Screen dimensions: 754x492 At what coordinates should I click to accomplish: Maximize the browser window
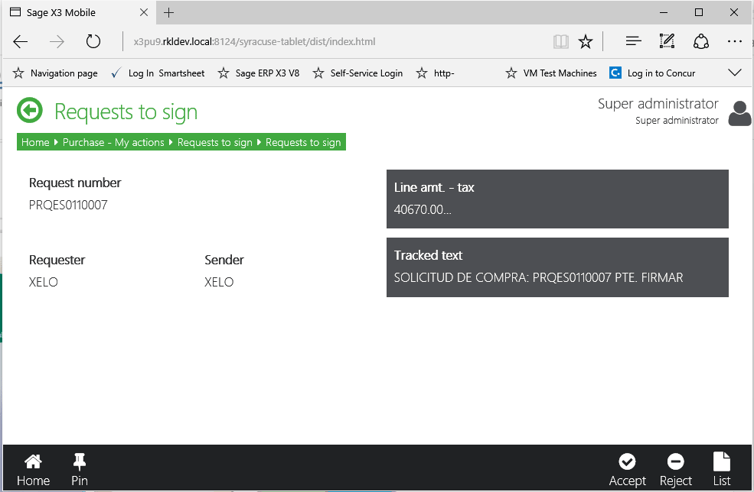pos(699,13)
